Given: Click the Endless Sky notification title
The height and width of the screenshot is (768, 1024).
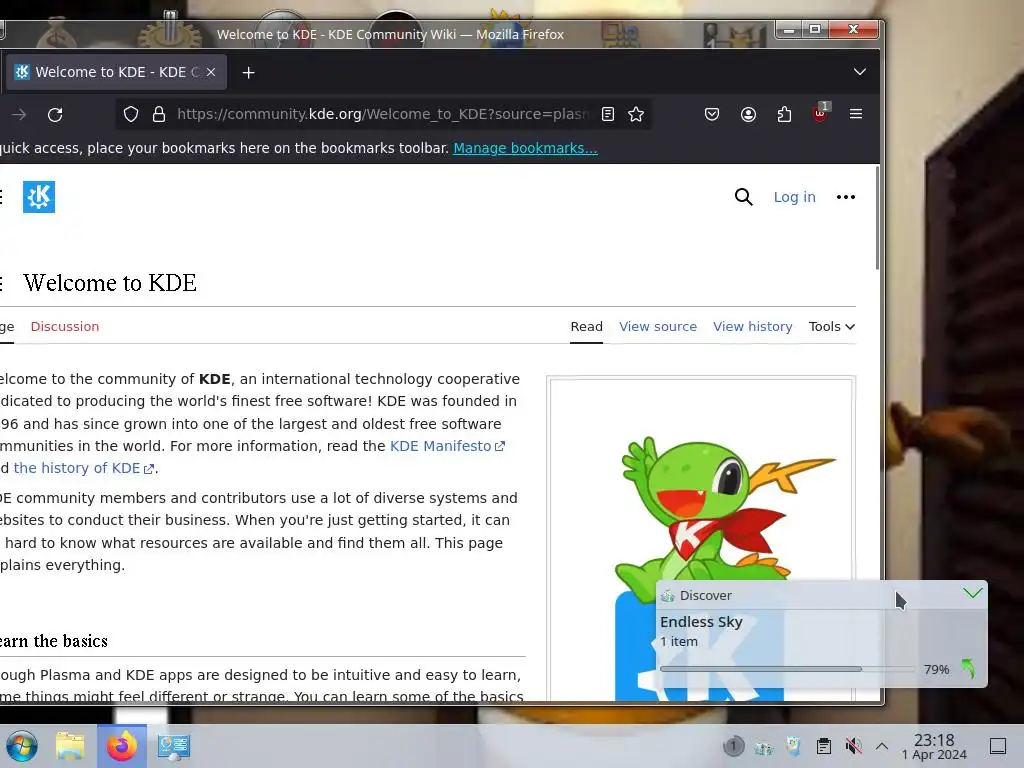Looking at the screenshot, I should (x=701, y=622).
